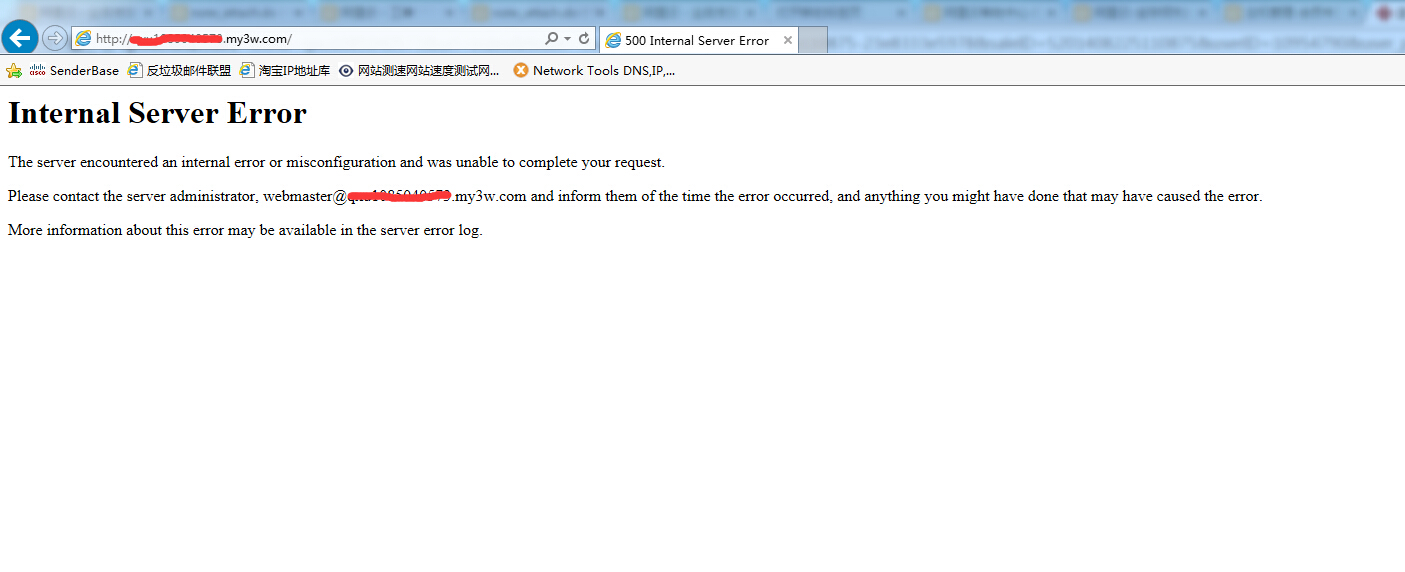The width and height of the screenshot is (1405, 572).
Task: Click the webmaster email address text
Action: click(x=394, y=196)
